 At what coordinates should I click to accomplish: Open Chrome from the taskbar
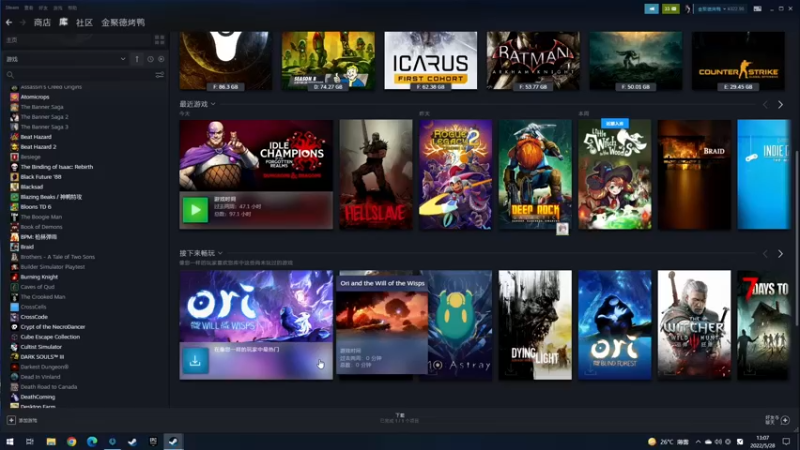coord(71,442)
